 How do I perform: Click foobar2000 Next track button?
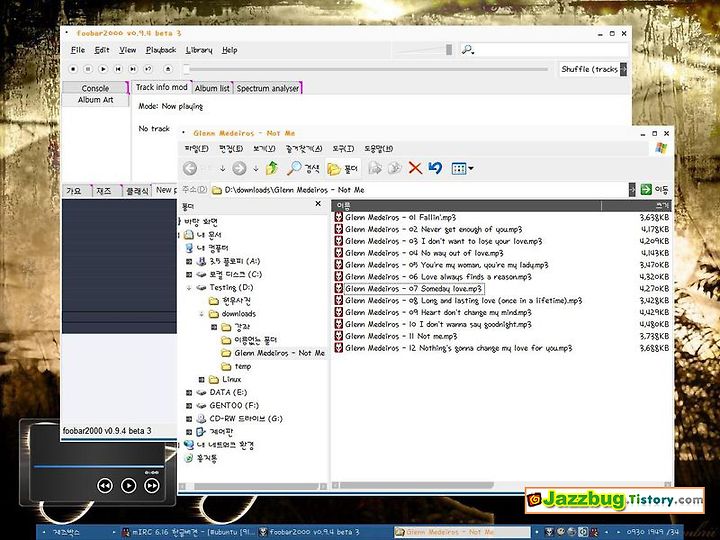pos(133,69)
